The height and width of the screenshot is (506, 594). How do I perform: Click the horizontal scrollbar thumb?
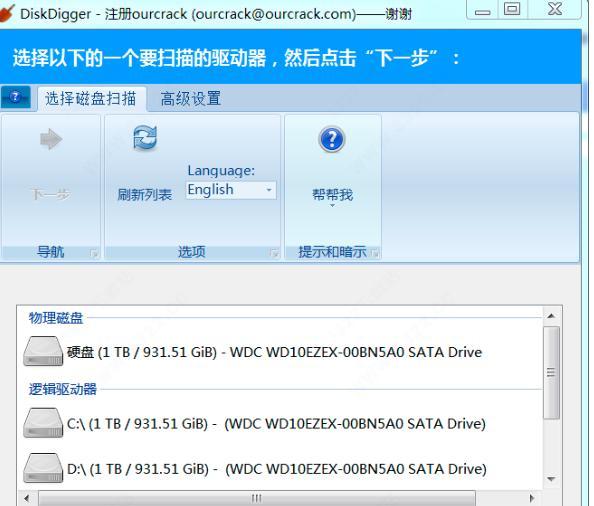coord(257,498)
